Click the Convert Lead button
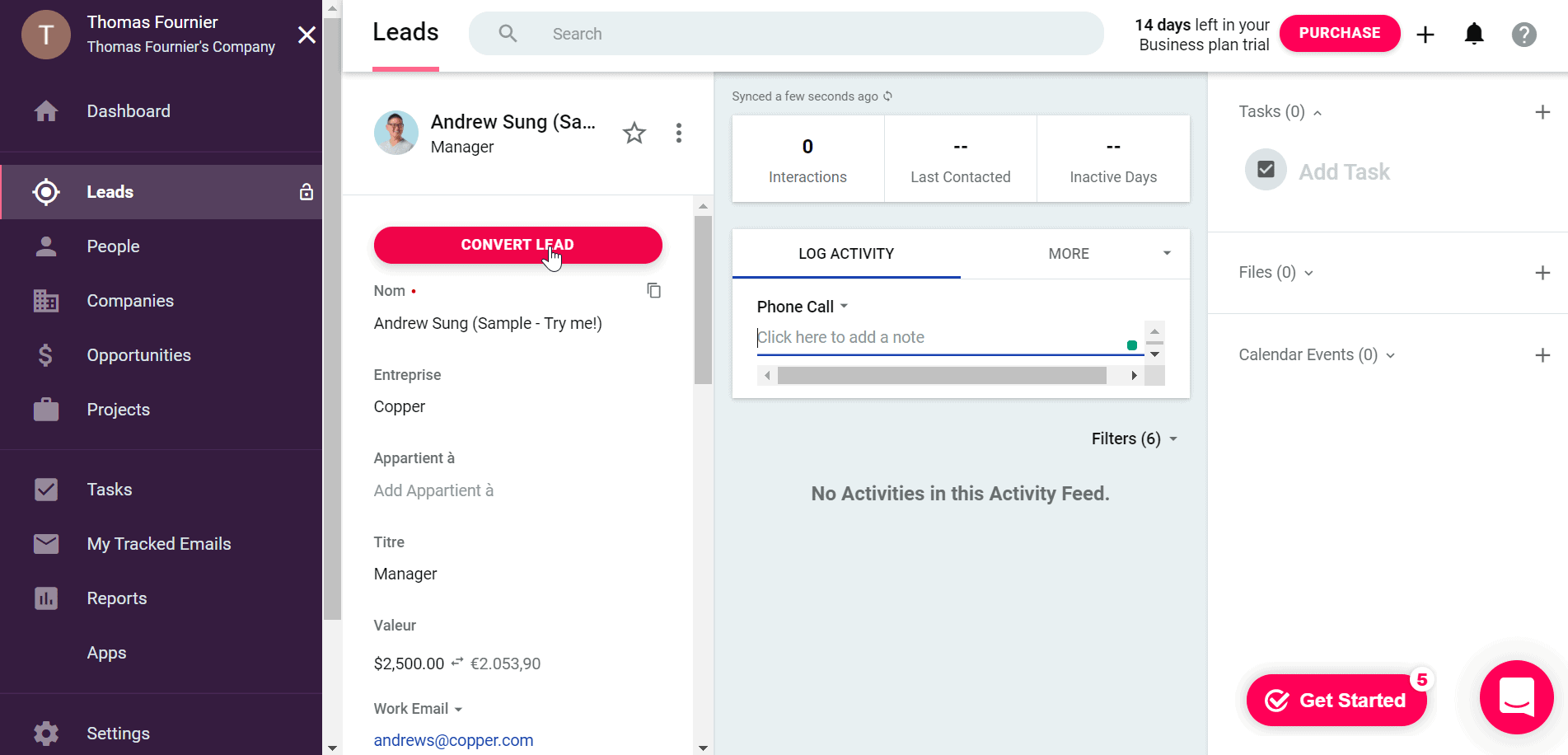1568x755 pixels. coord(517,245)
